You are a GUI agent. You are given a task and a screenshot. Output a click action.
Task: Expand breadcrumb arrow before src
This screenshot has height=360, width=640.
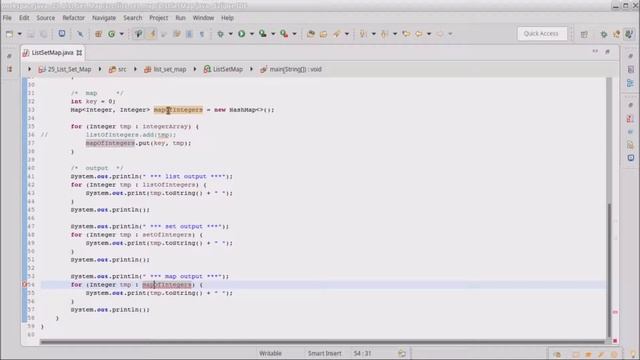coord(100,69)
